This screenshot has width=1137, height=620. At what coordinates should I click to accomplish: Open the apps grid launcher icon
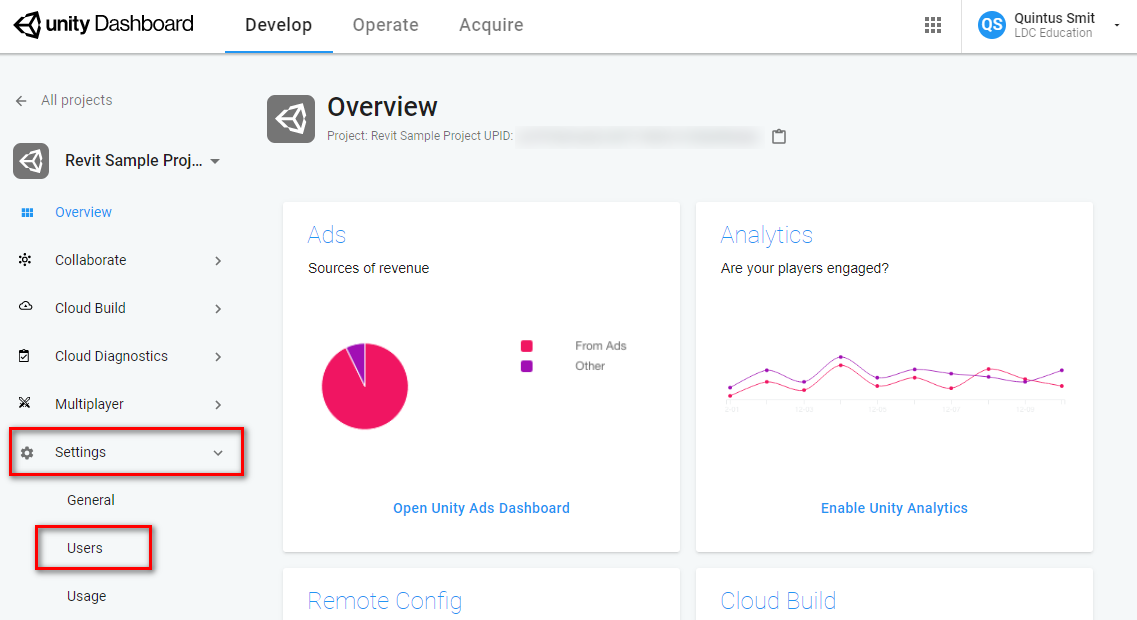(x=933, y=25)
